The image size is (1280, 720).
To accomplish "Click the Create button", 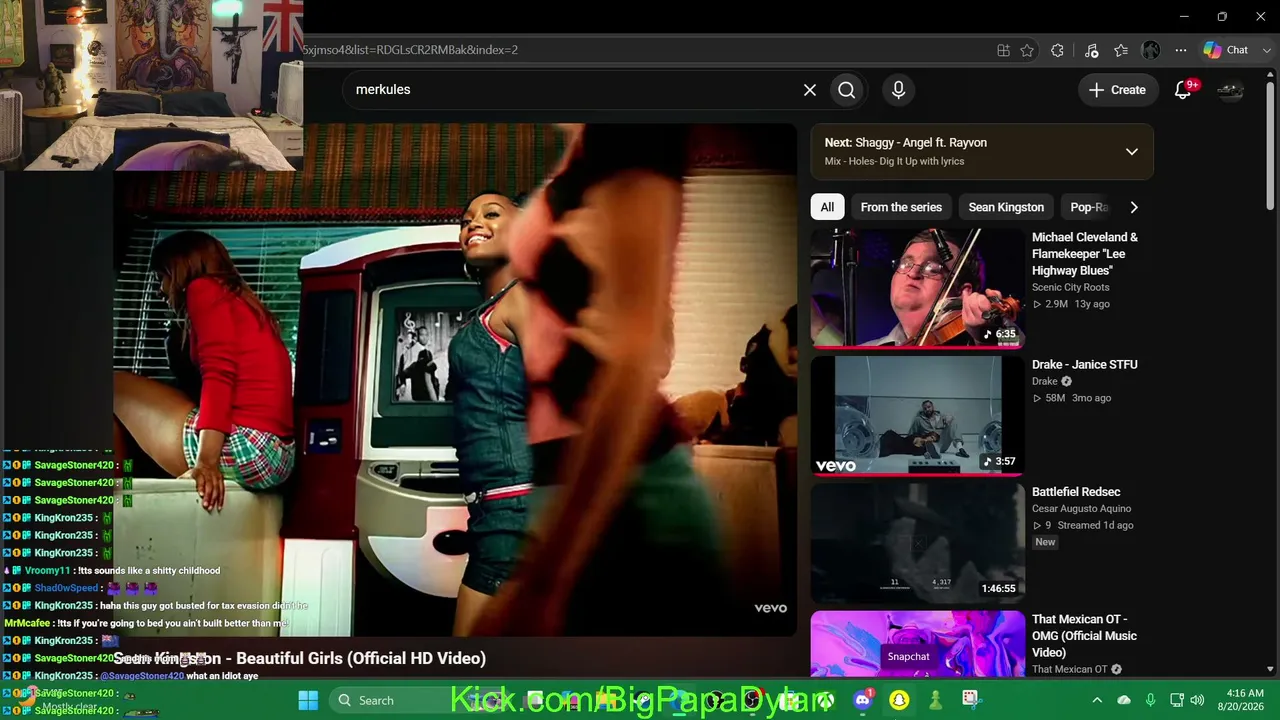I will pyautogui.click(x=1117, y=90).
